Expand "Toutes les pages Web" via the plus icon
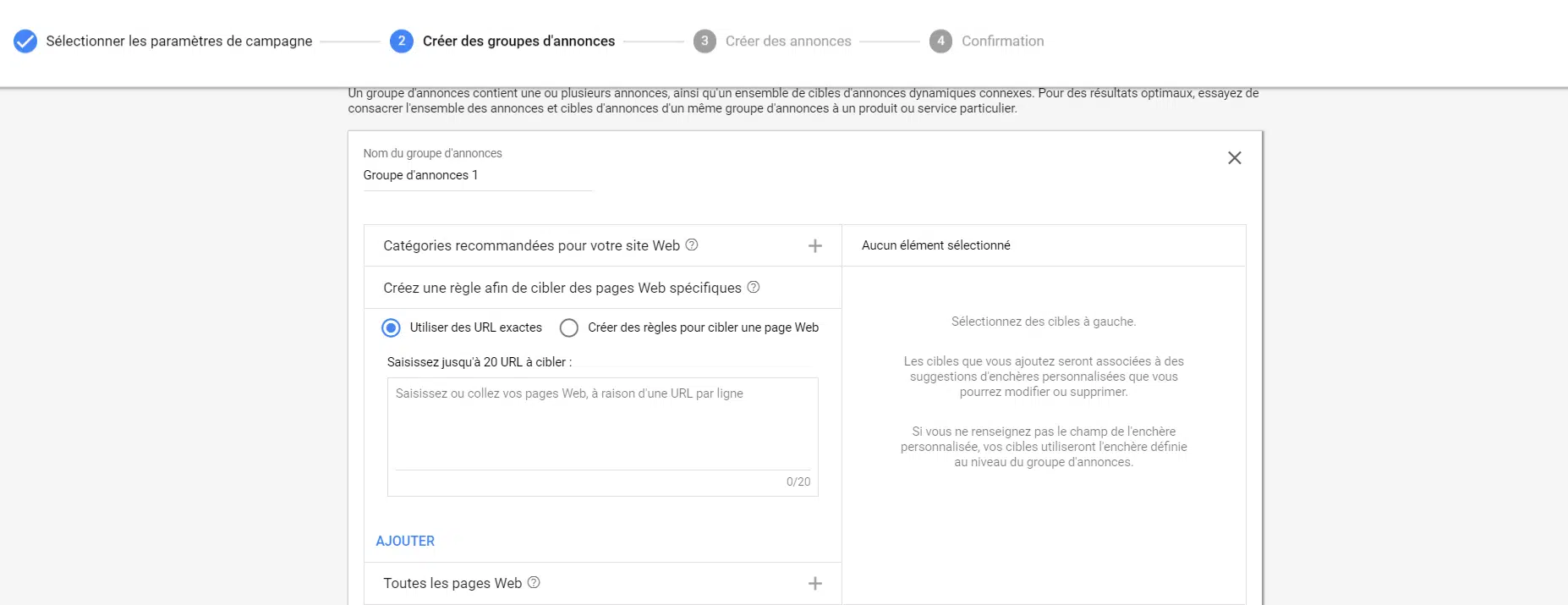The image size is (1568, 605). 814,583
